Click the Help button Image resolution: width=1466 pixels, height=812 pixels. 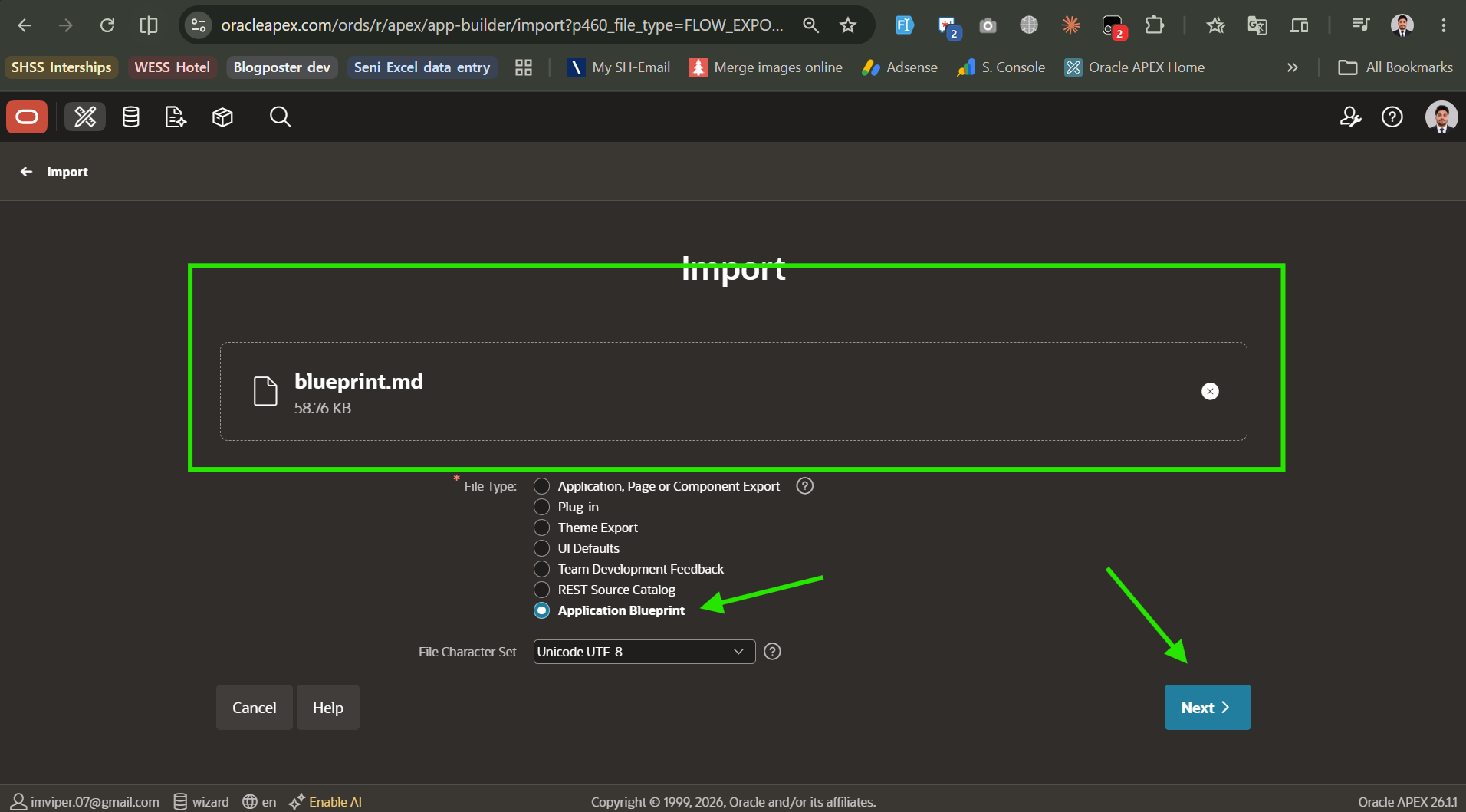(328, 707)
